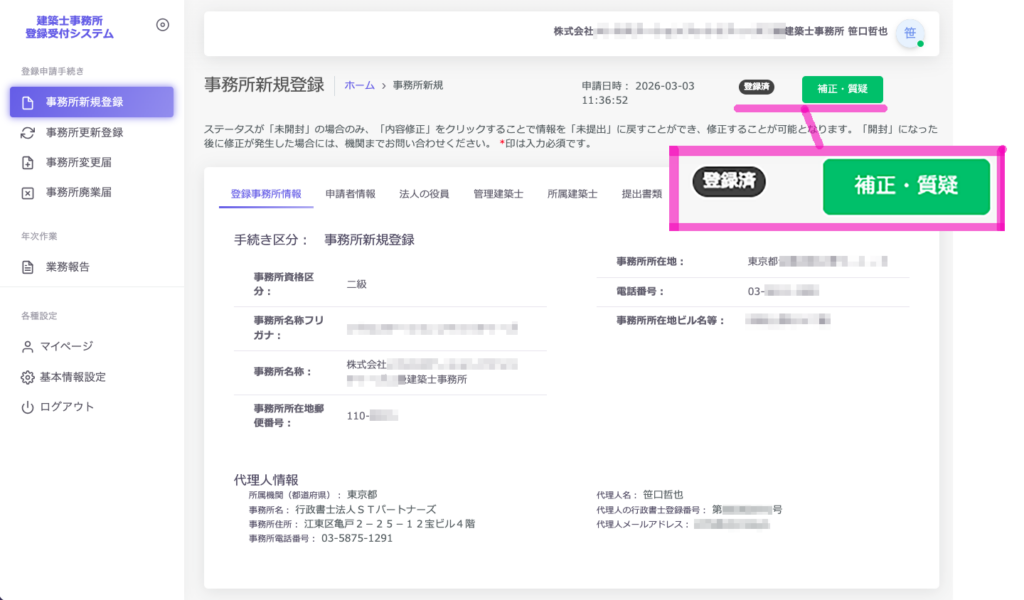Click the 申請日時 2026-03-03 timestamp
Viewport: 1024px width, 600px height.
coord(638,93)
